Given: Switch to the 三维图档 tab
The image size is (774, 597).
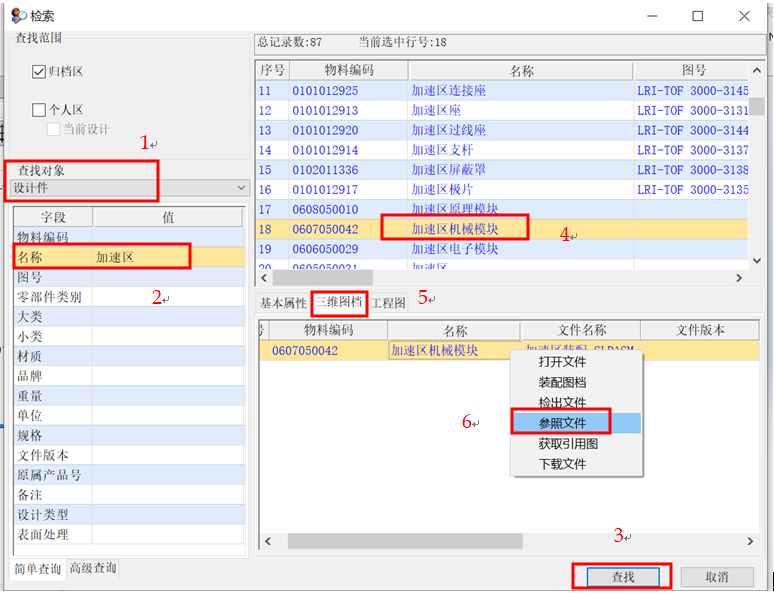Looking at the screenshot, I should click(x=339, y=303).
